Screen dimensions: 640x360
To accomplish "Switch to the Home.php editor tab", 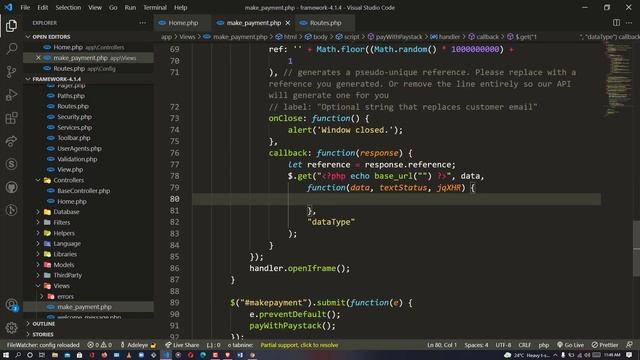I will (182, 23).
